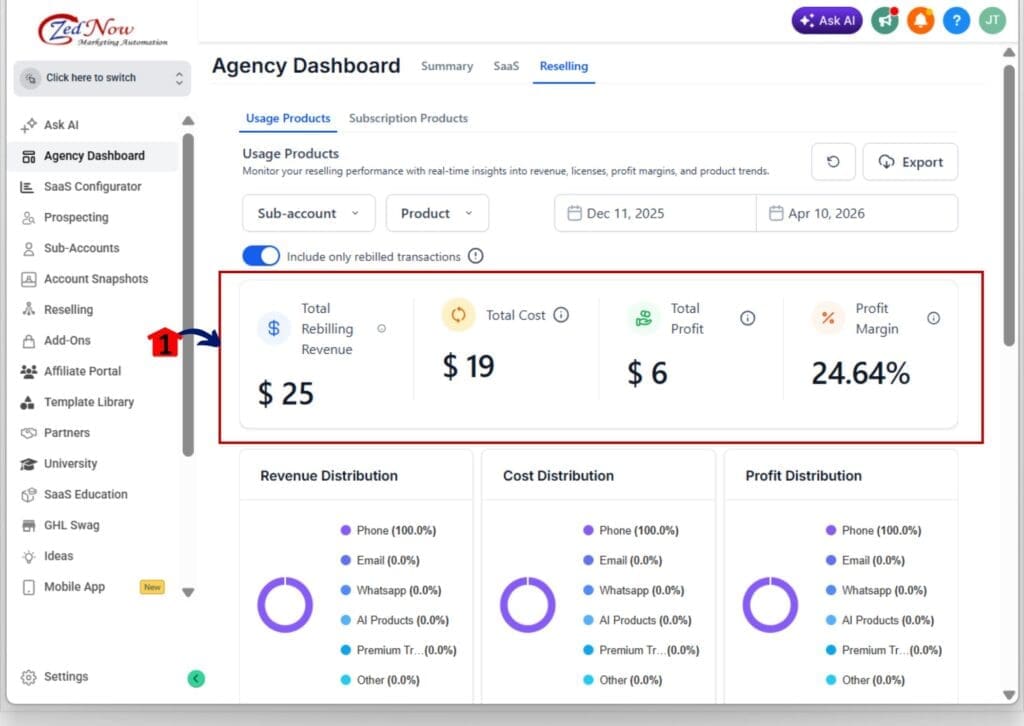Screen dimensions: 1024x726
Task: Collapse the sidebar with the green arrow
Action: coord(196,678)
